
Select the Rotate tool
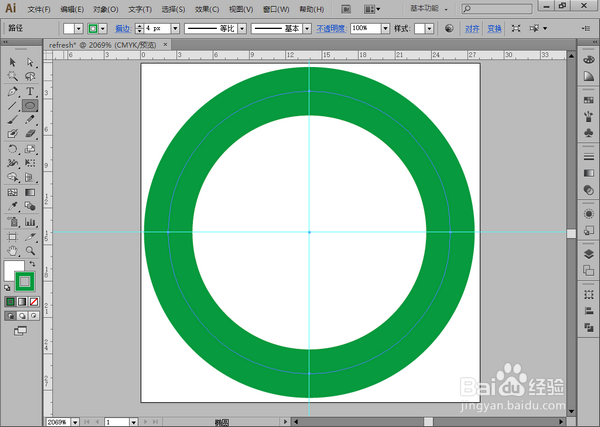pyautogui.click(x=12, y=149)
